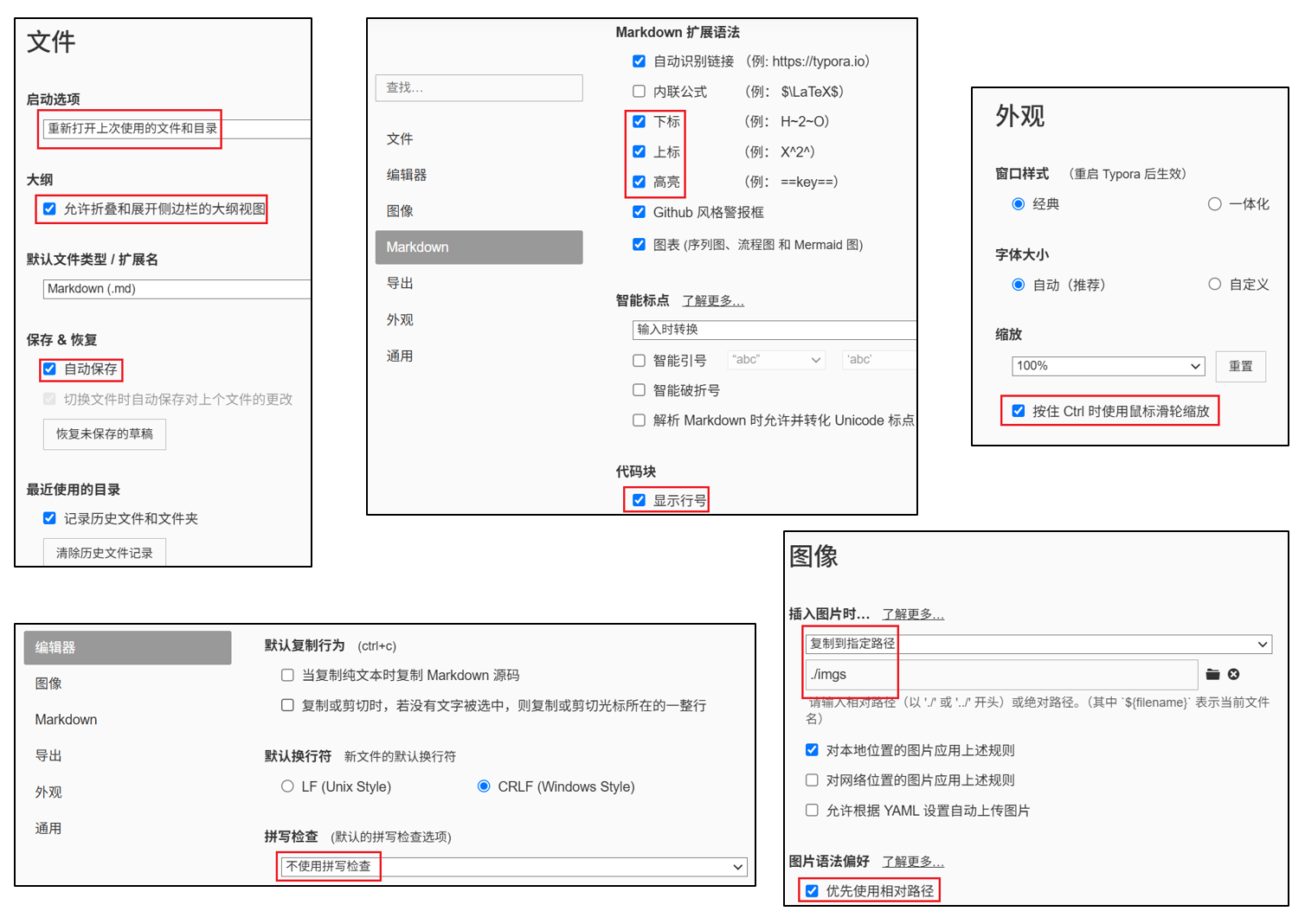1305x924 pixels.
Task: Open 了解更多 link beside 智能标点
Action: coord(712,301)
